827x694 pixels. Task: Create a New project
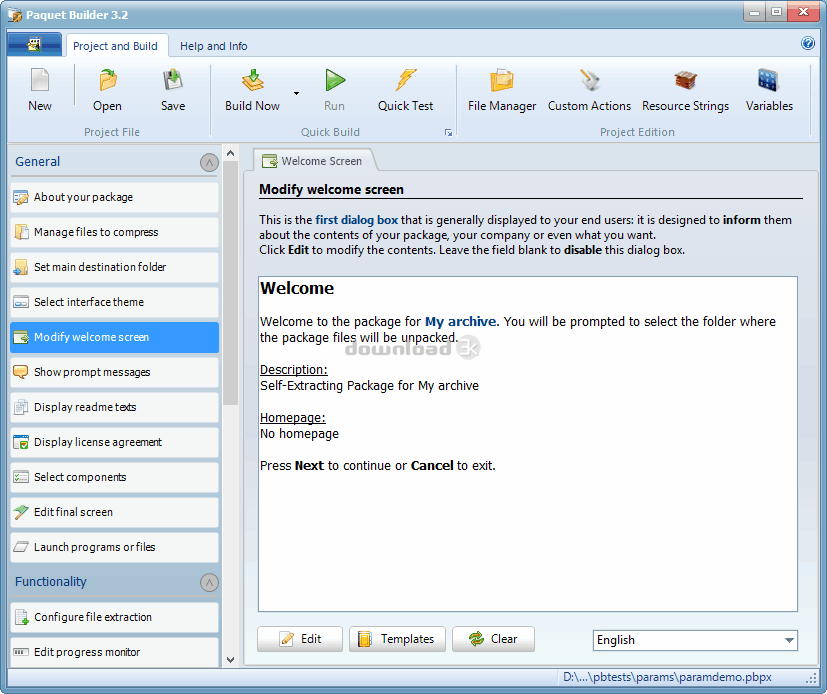pyautogui.click(x=40, y=91)
